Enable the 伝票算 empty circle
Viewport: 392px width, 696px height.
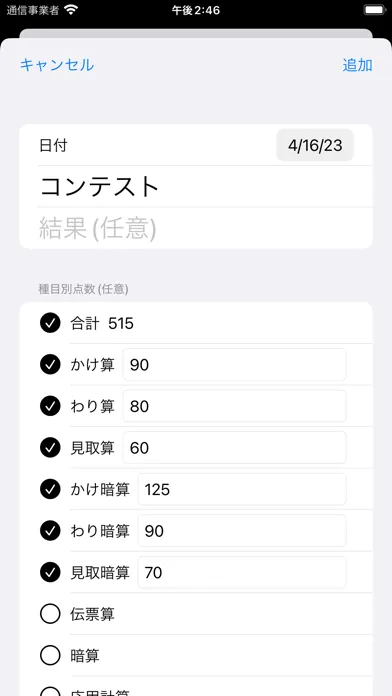(50, 614)
